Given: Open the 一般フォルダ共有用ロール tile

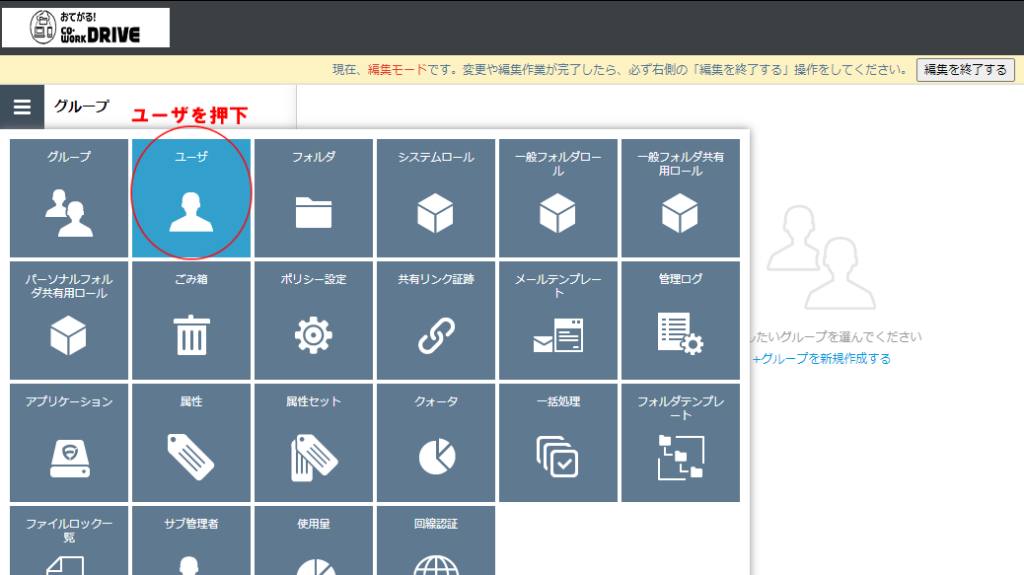Looking at the screenshot, I should pyautogui.click(x=680, y=198).
